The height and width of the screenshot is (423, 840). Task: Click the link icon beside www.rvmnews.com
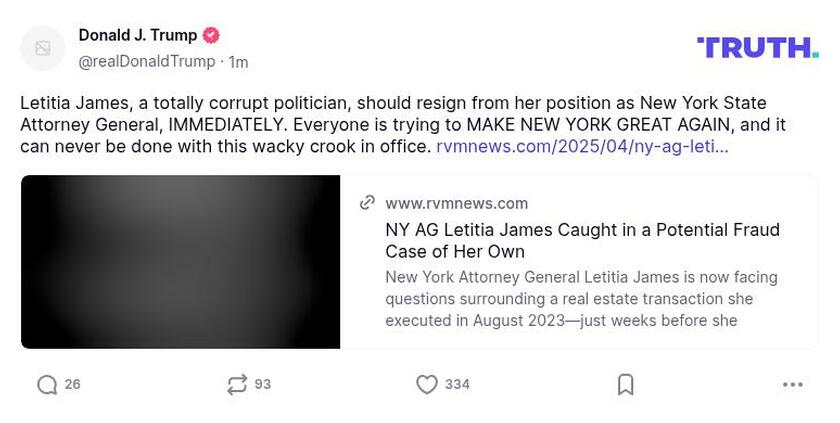pyautogui.click(x=368, y=203)
